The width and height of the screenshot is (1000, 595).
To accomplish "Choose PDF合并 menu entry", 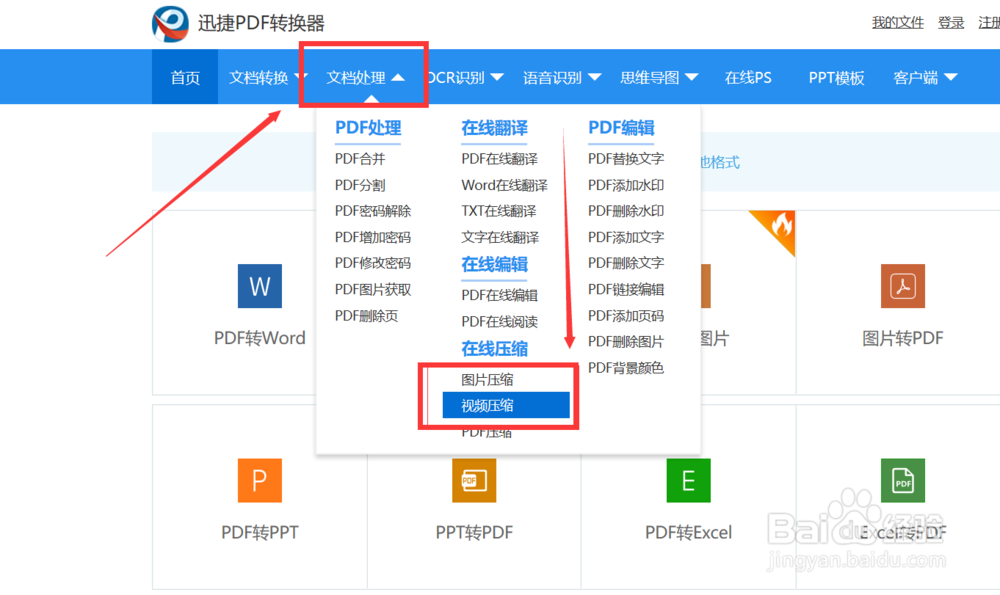I will pos(360,159).
